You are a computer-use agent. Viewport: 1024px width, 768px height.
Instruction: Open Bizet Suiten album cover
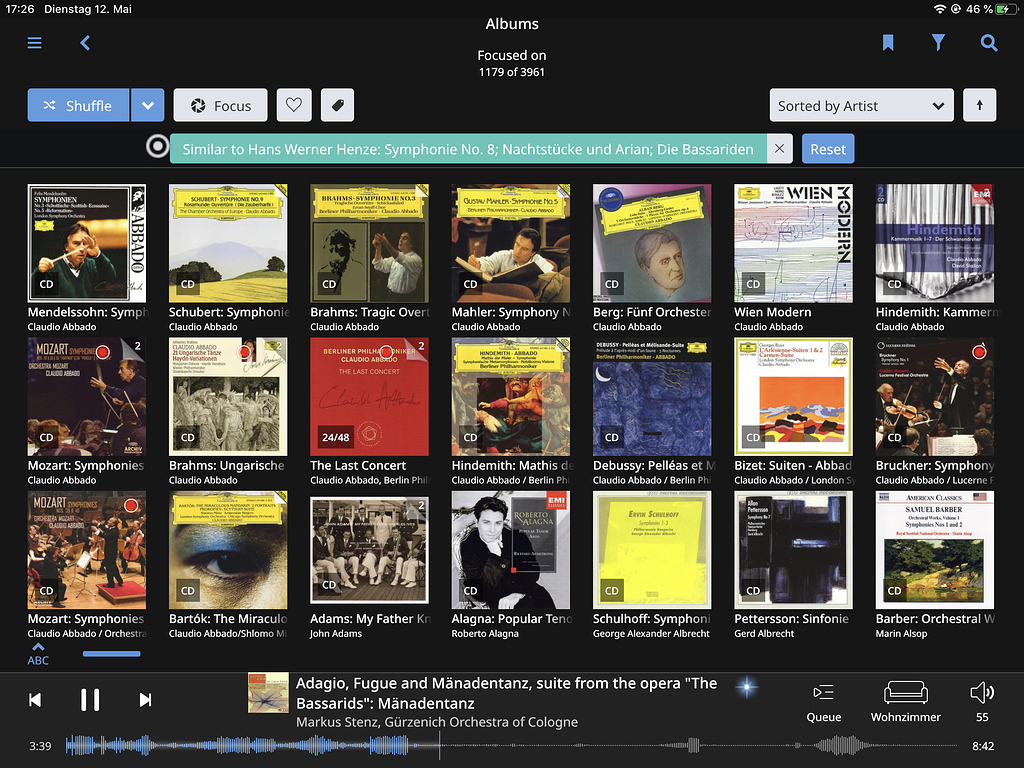tap(793, 396)
